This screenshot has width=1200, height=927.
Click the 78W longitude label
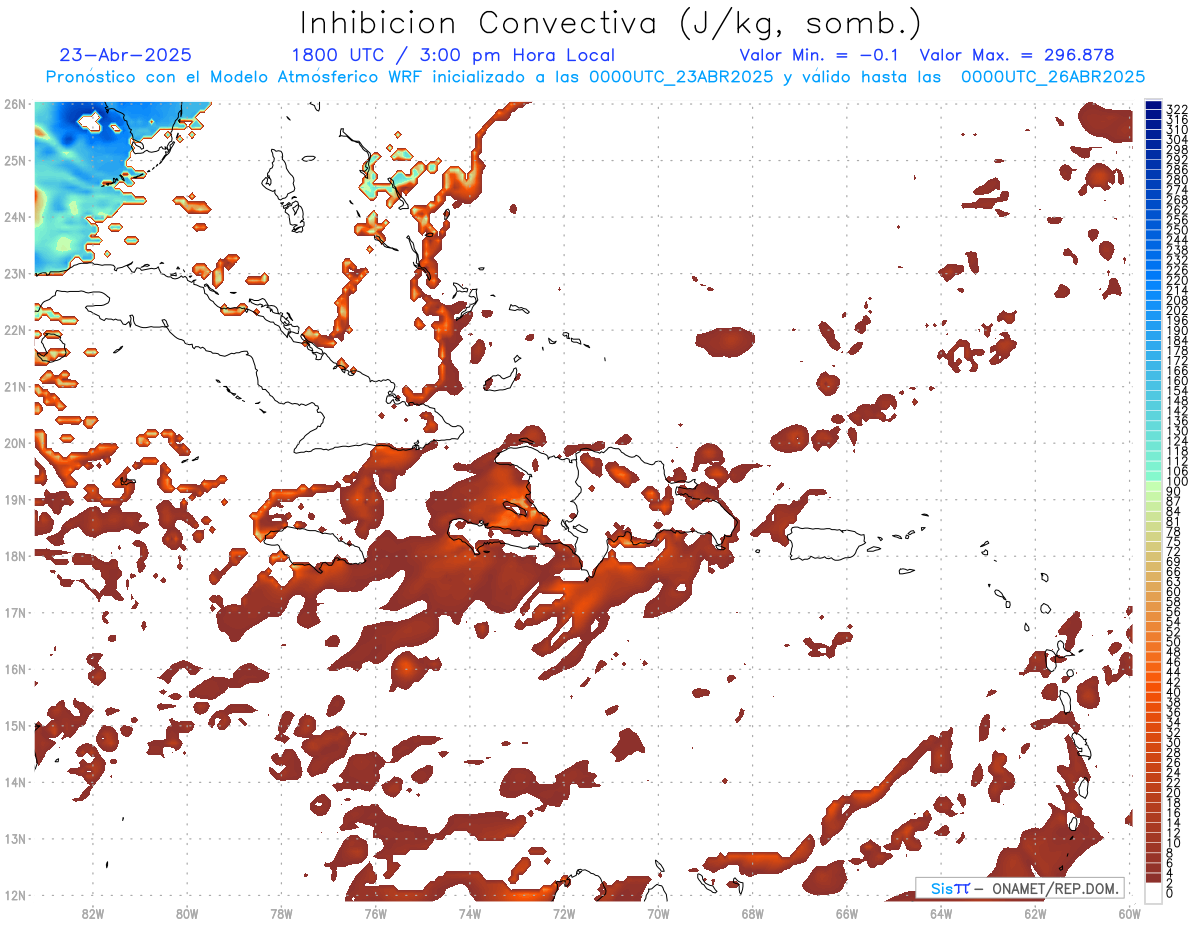click(281, 912)
